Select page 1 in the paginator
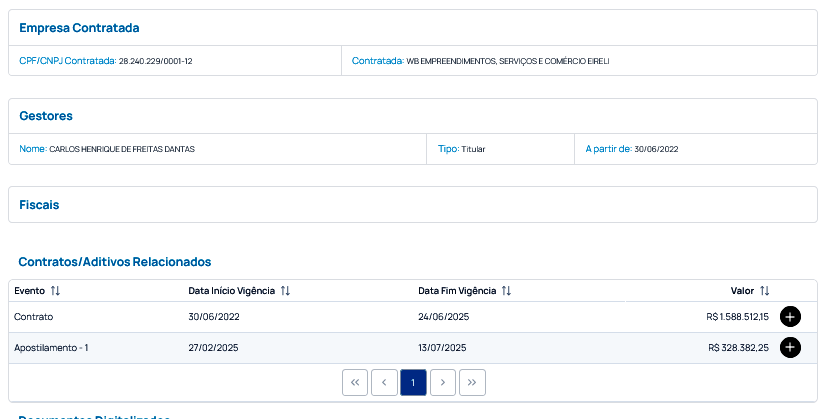The height and width of the screenshot is (419, 826). (413, 382)
